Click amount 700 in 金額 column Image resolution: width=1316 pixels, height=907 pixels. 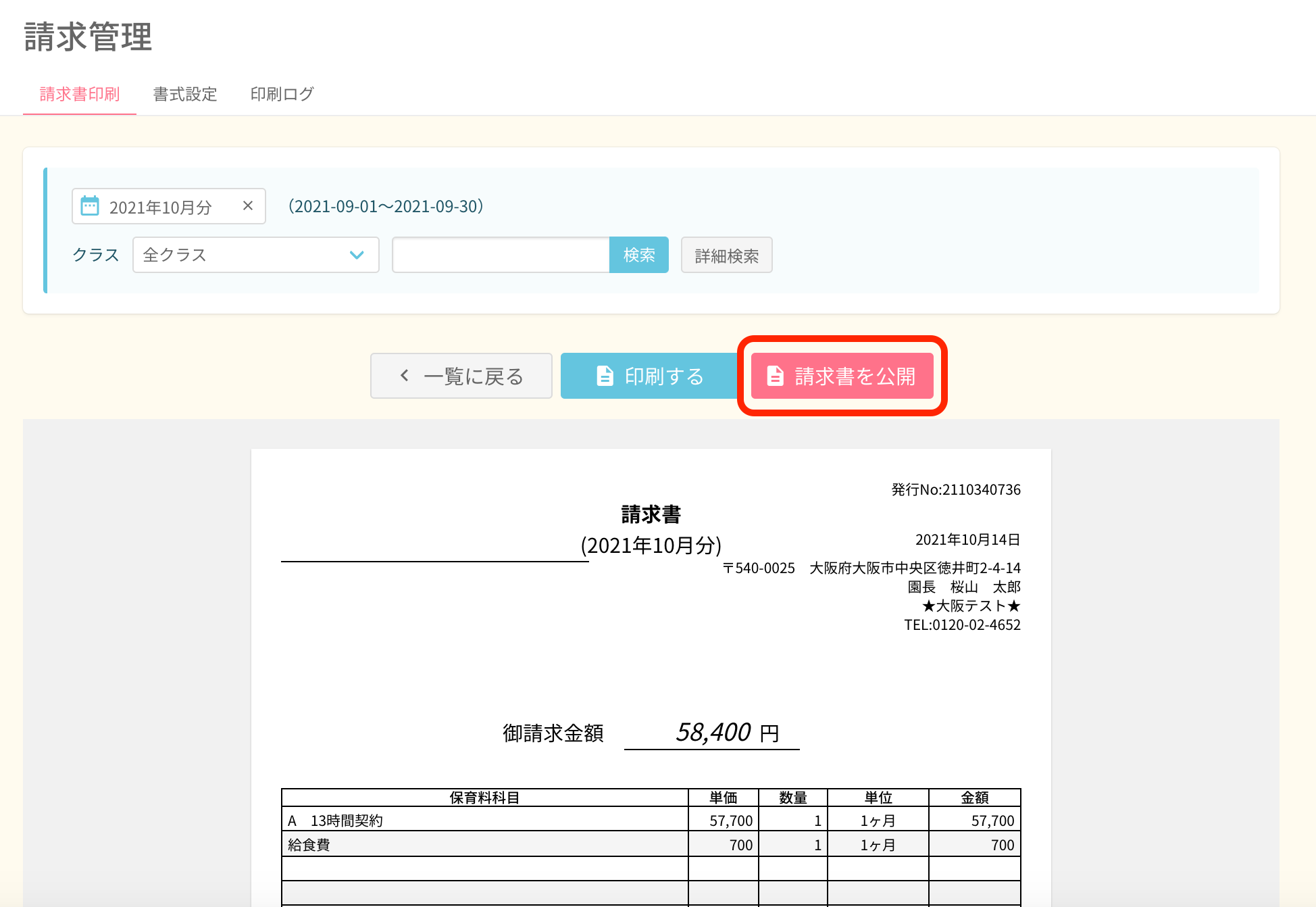tap(1003, 845)
